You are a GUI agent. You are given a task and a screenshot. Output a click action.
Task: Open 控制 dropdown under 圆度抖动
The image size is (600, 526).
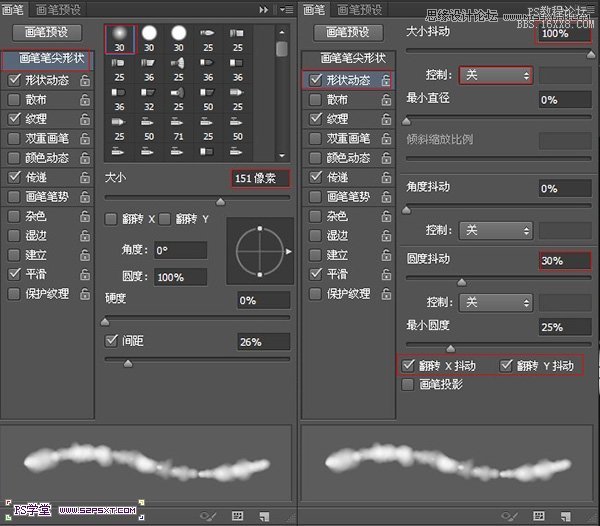pos(496,303)
